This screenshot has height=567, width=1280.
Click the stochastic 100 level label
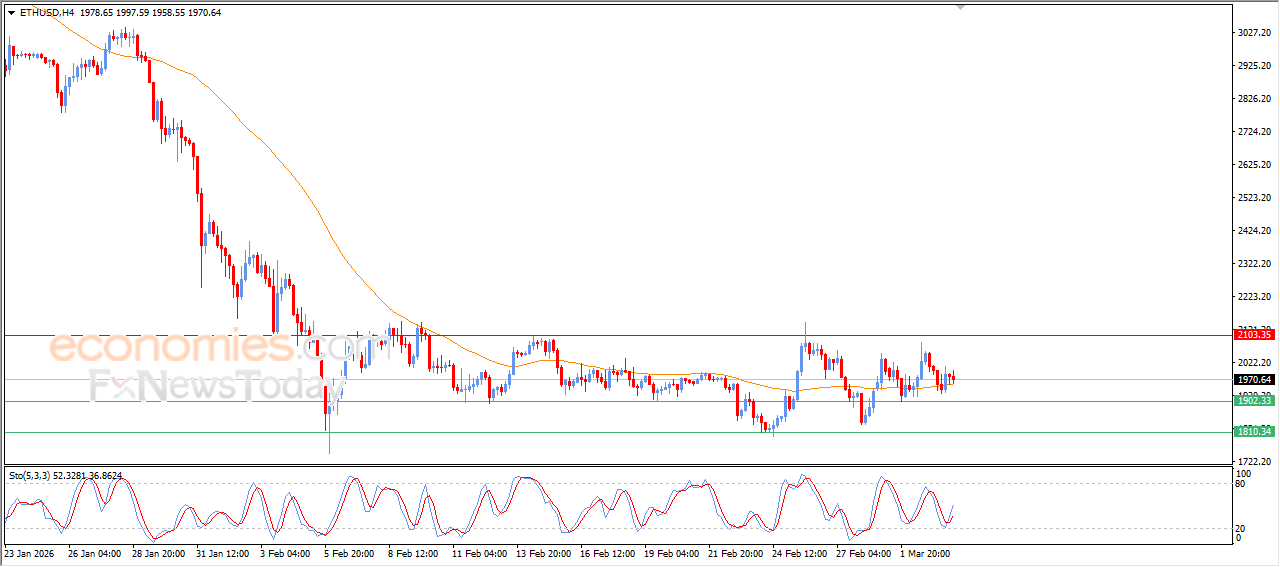[x=1243, y=473]
